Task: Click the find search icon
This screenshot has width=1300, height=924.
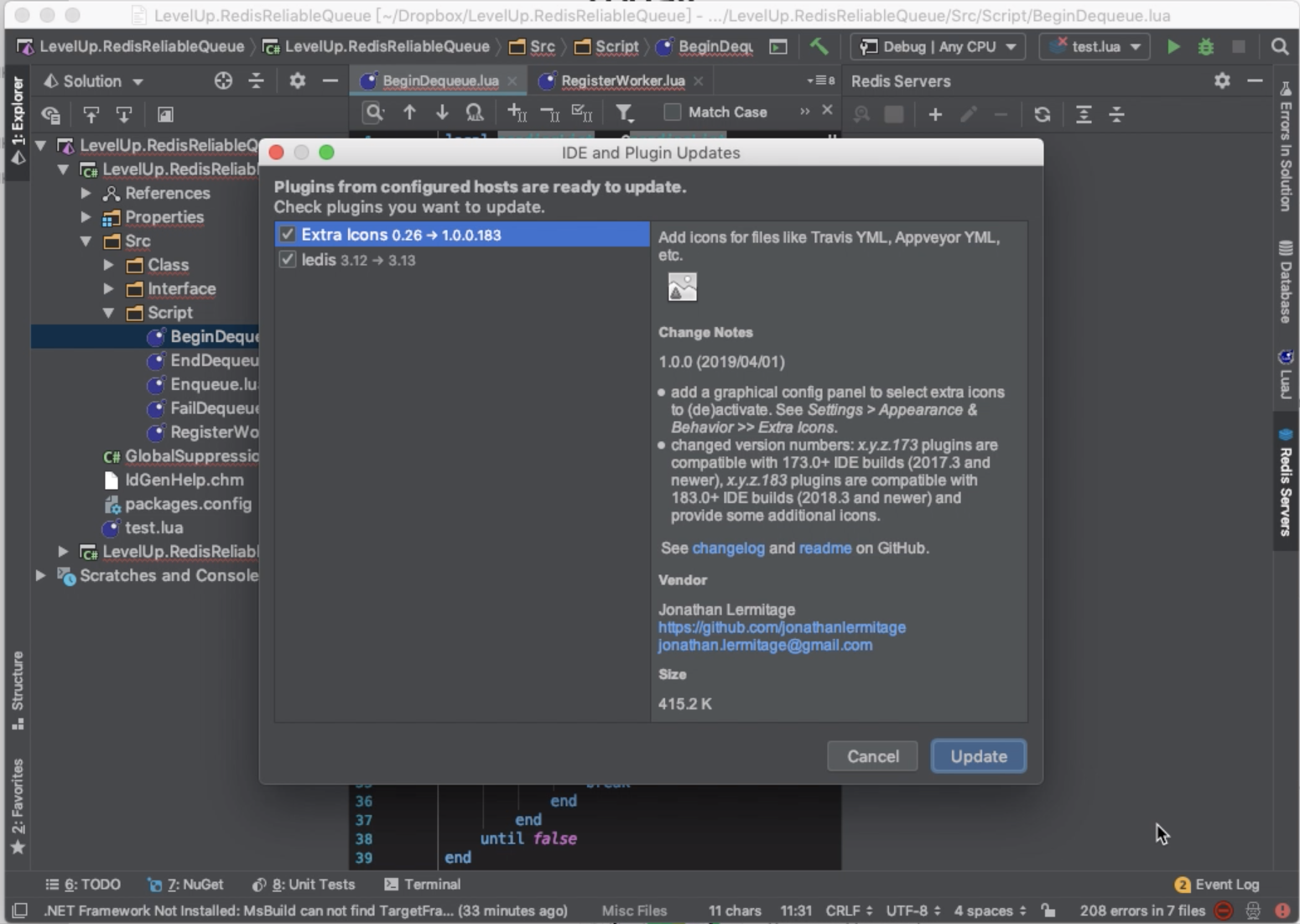Action: 374,112
